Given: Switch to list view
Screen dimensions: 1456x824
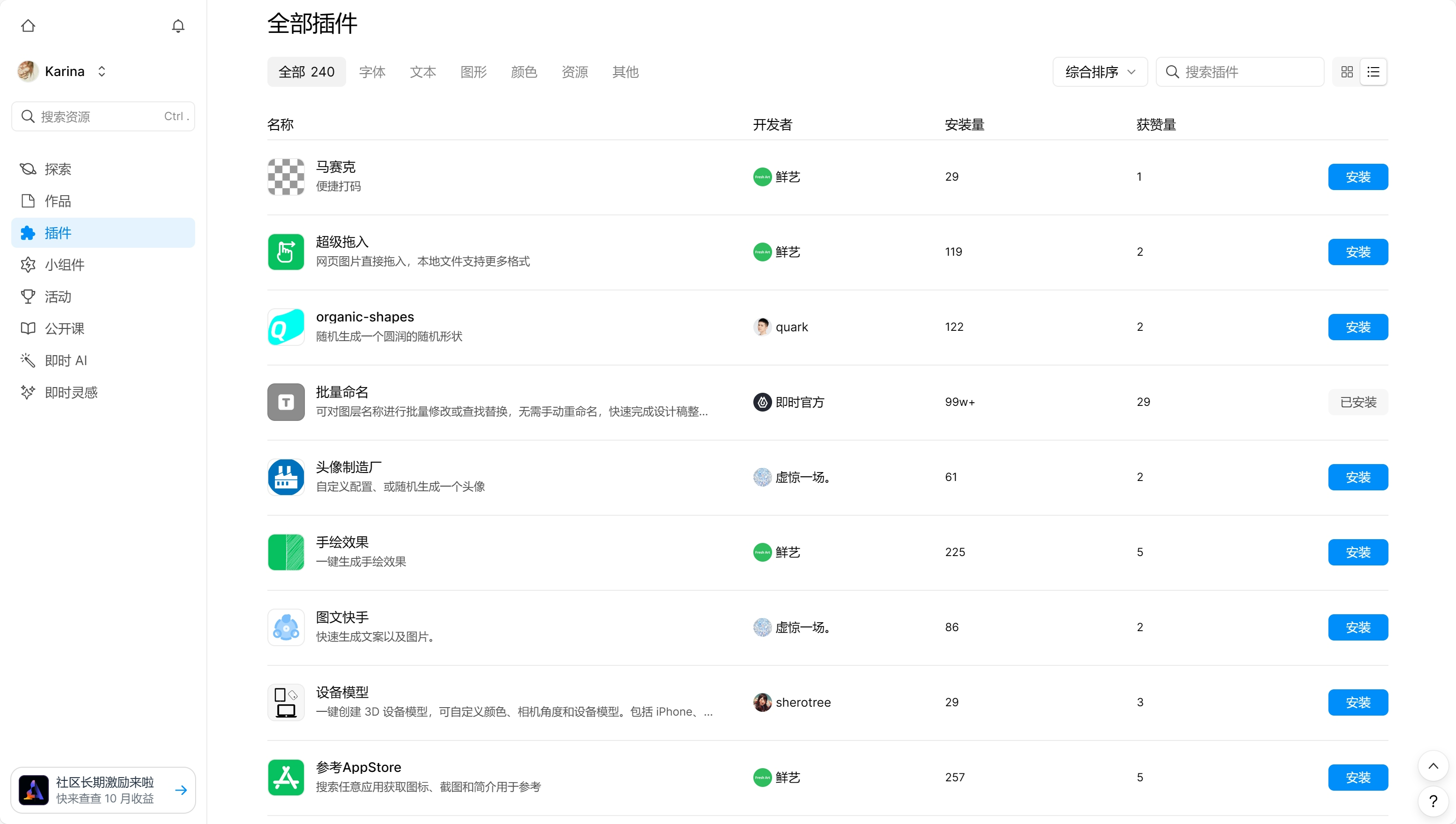Looking at the screenshot, I should [1373, 72].
